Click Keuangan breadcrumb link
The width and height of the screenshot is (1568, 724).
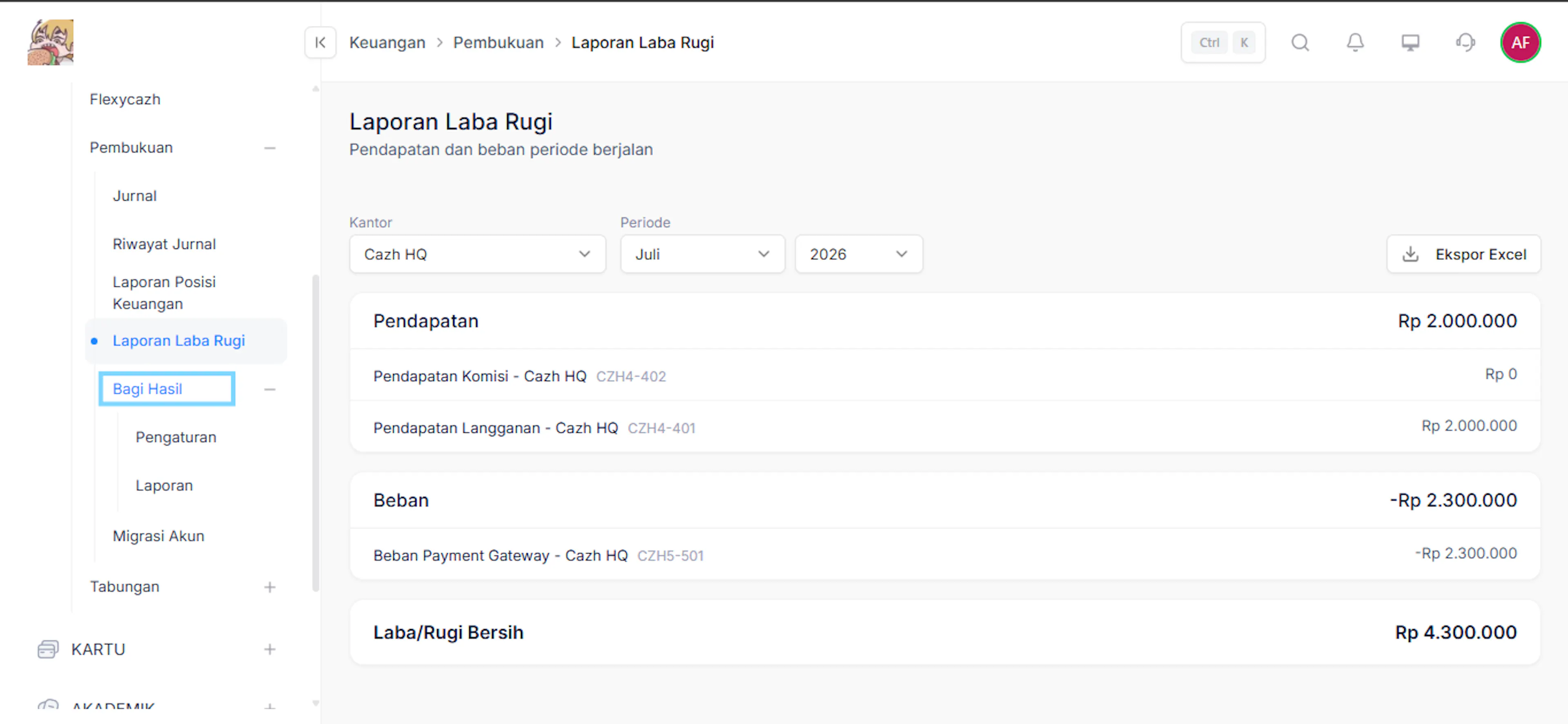coord(387,42)
